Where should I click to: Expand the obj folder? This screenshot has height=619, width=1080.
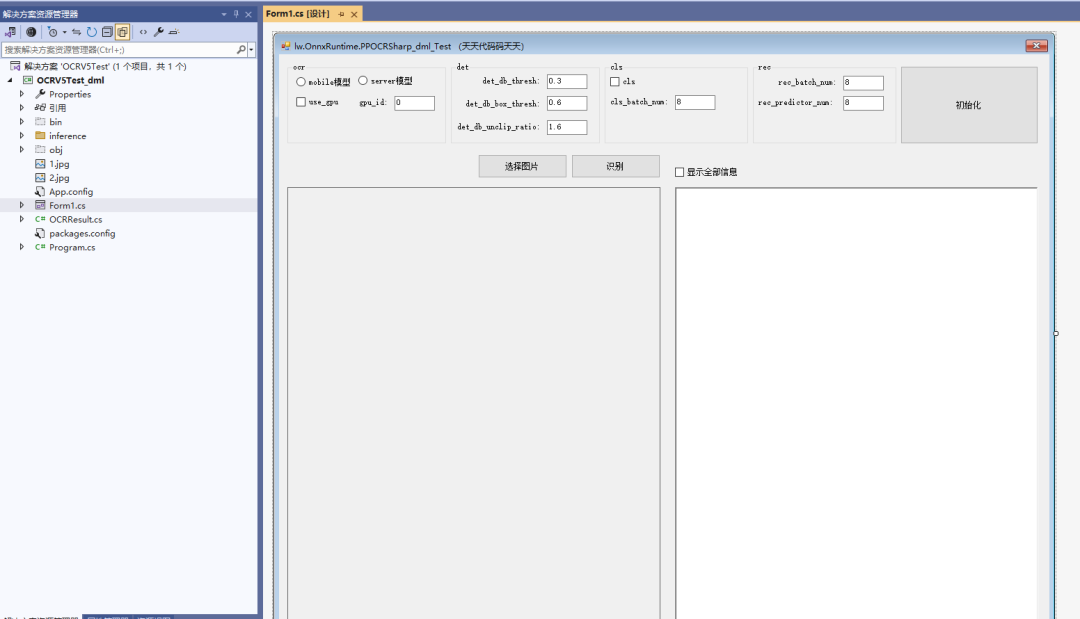(22, 149)
